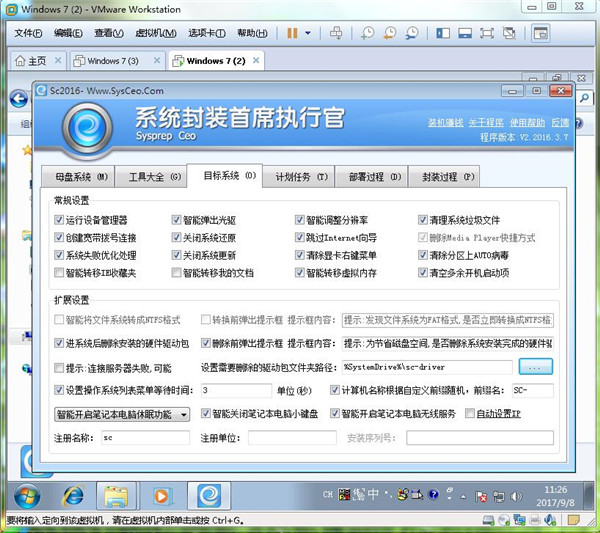Select the 部署过程 (D) tab
600x533 pixels.
pos(372,177)
